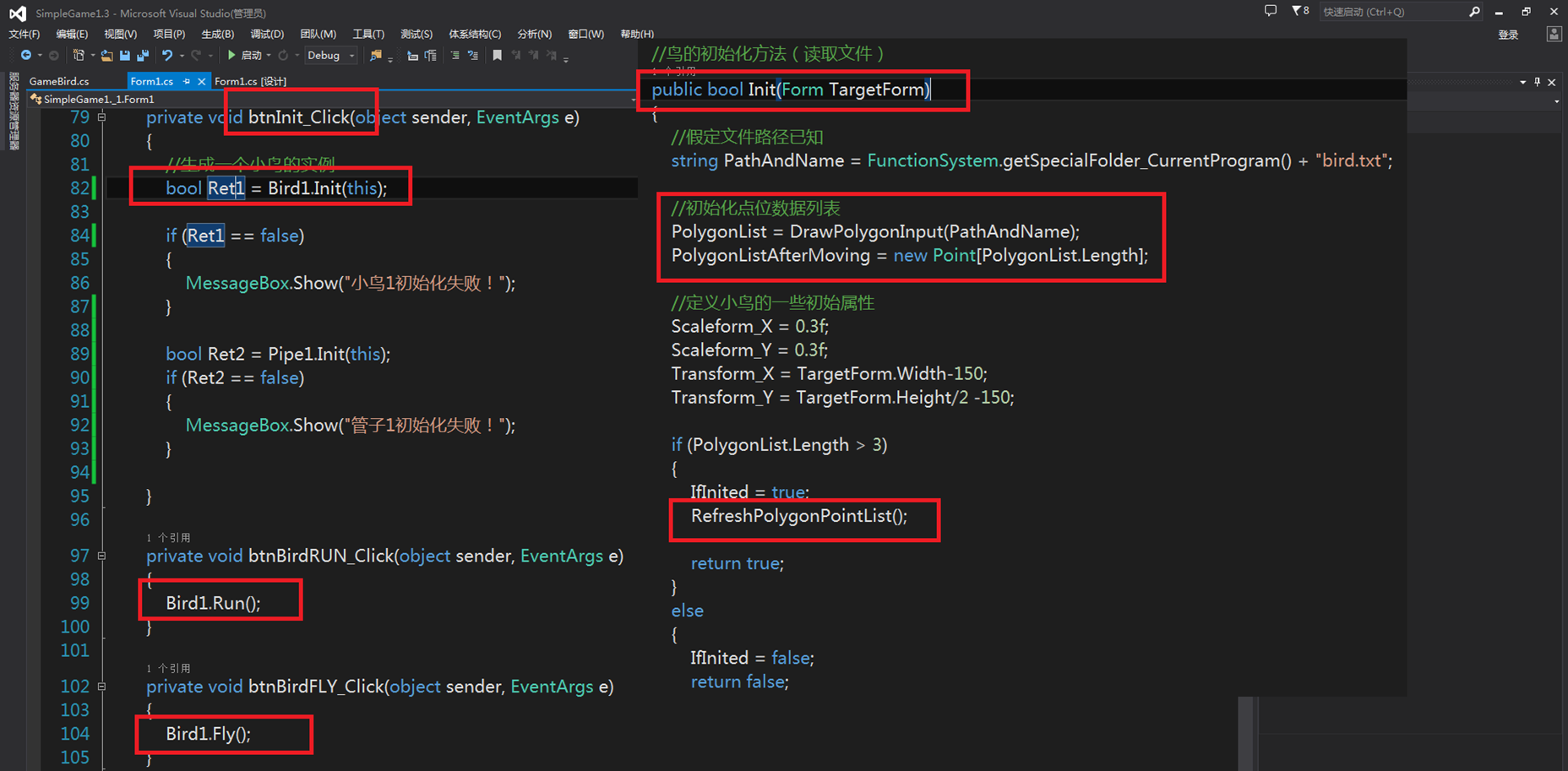Image resolution: width=1568 pixels, height=771 pixels.
Task: Open the 工具(T) menu
Action: 368,34
